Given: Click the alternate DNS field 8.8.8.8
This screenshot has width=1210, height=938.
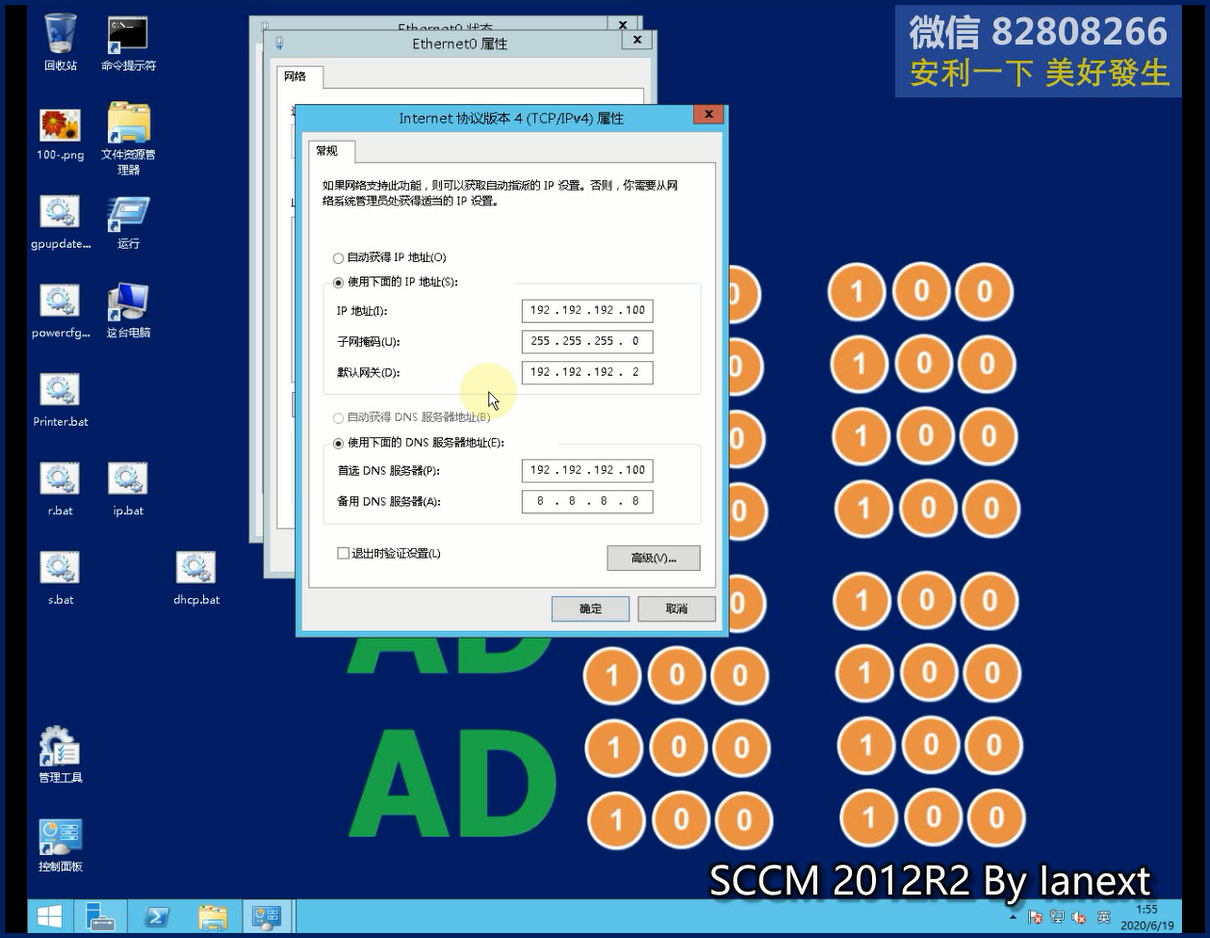Looking at the screenshot, I should pos(587,501).
